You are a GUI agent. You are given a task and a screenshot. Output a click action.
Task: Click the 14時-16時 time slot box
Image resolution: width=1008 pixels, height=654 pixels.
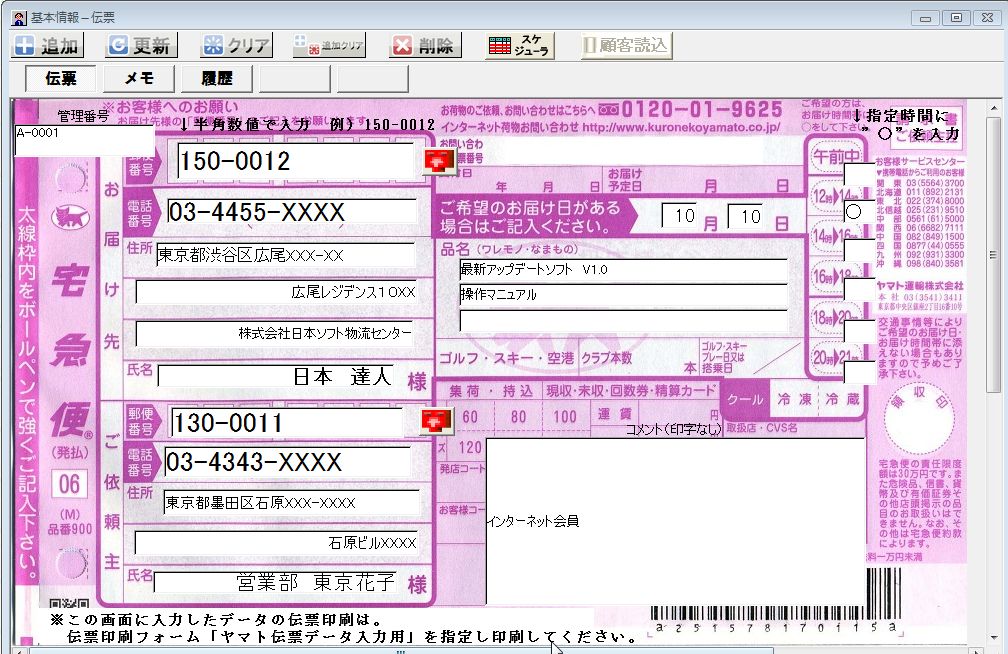859,250
